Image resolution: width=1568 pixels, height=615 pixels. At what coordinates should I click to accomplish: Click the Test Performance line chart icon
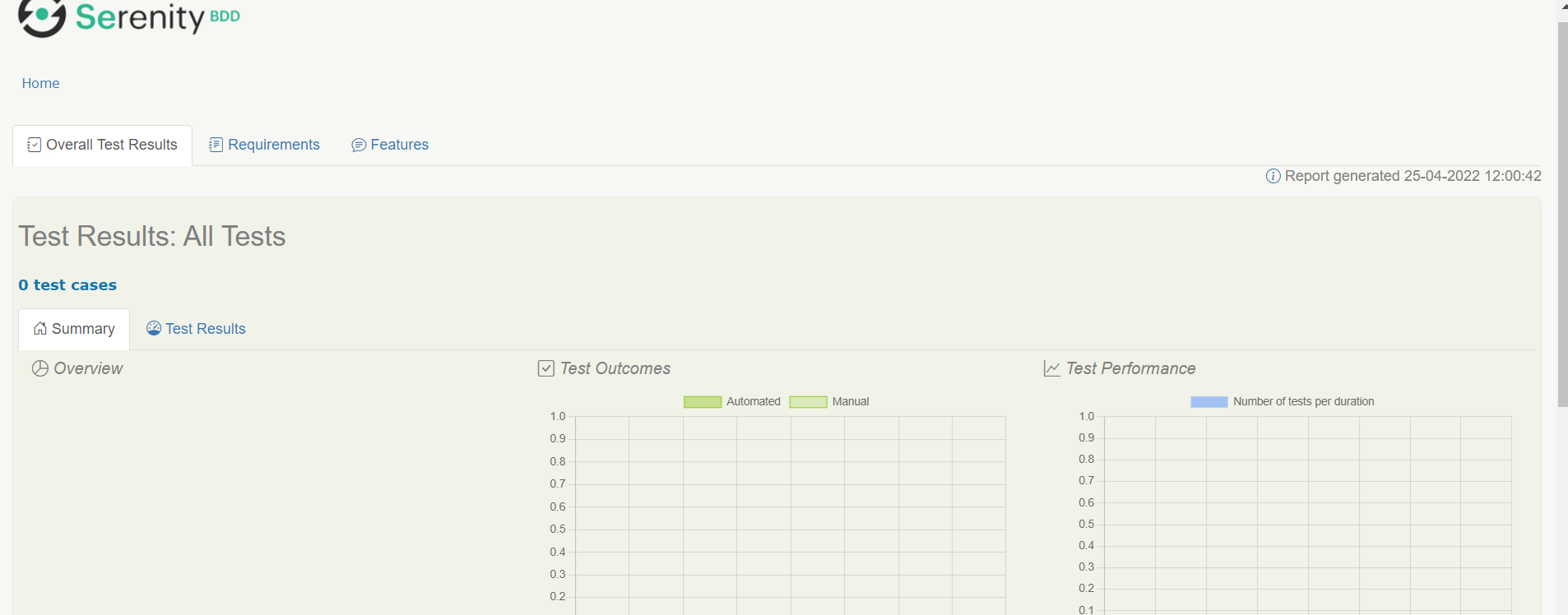(x=1052, y=368)
